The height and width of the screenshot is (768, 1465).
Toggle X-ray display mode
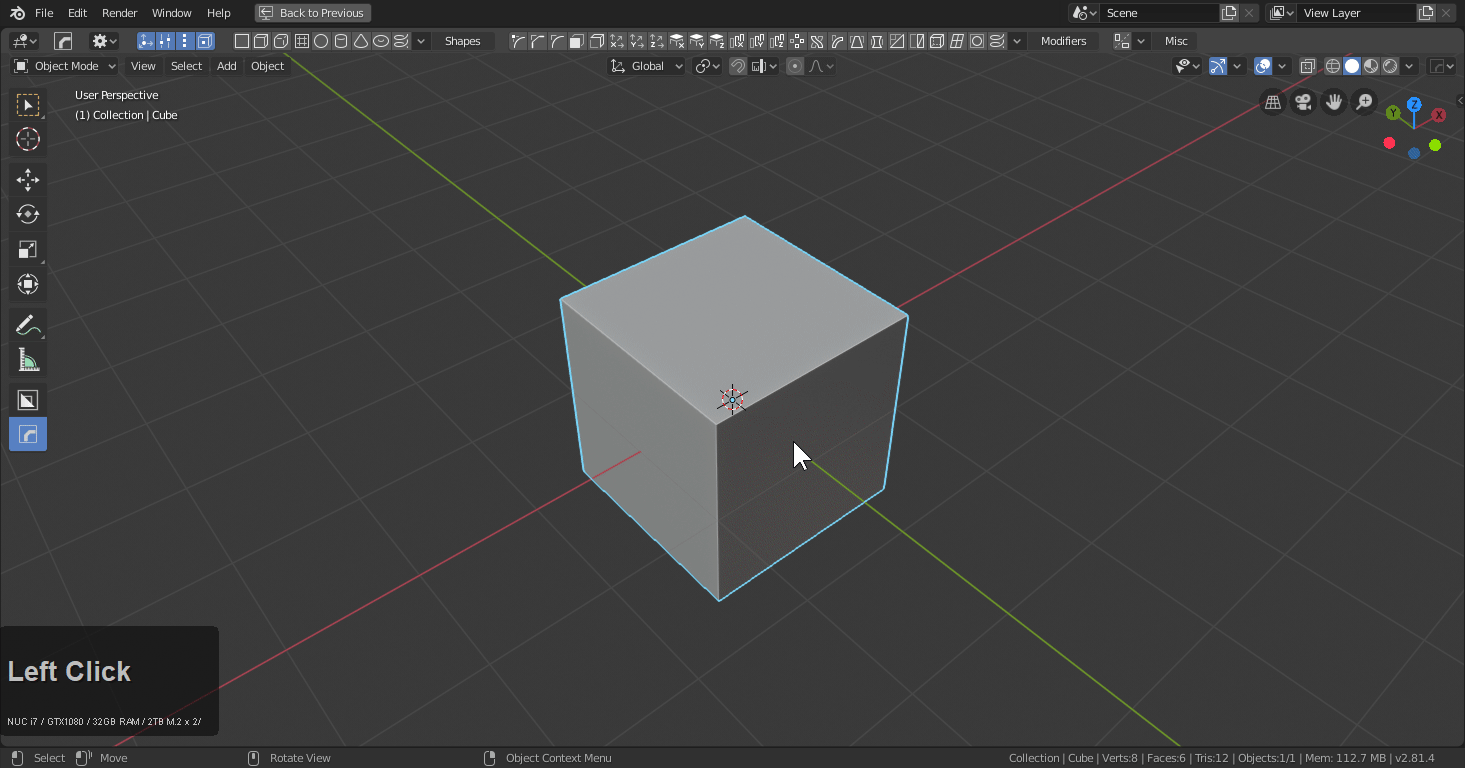[1308, 66]
